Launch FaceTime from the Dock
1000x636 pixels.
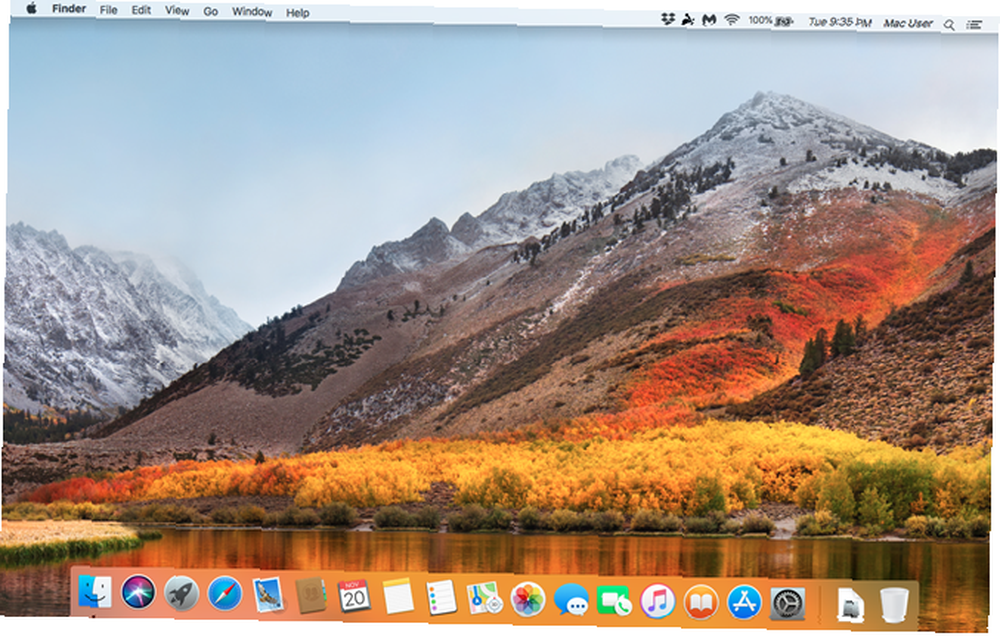pyautogui.click(x=614, y=602)
